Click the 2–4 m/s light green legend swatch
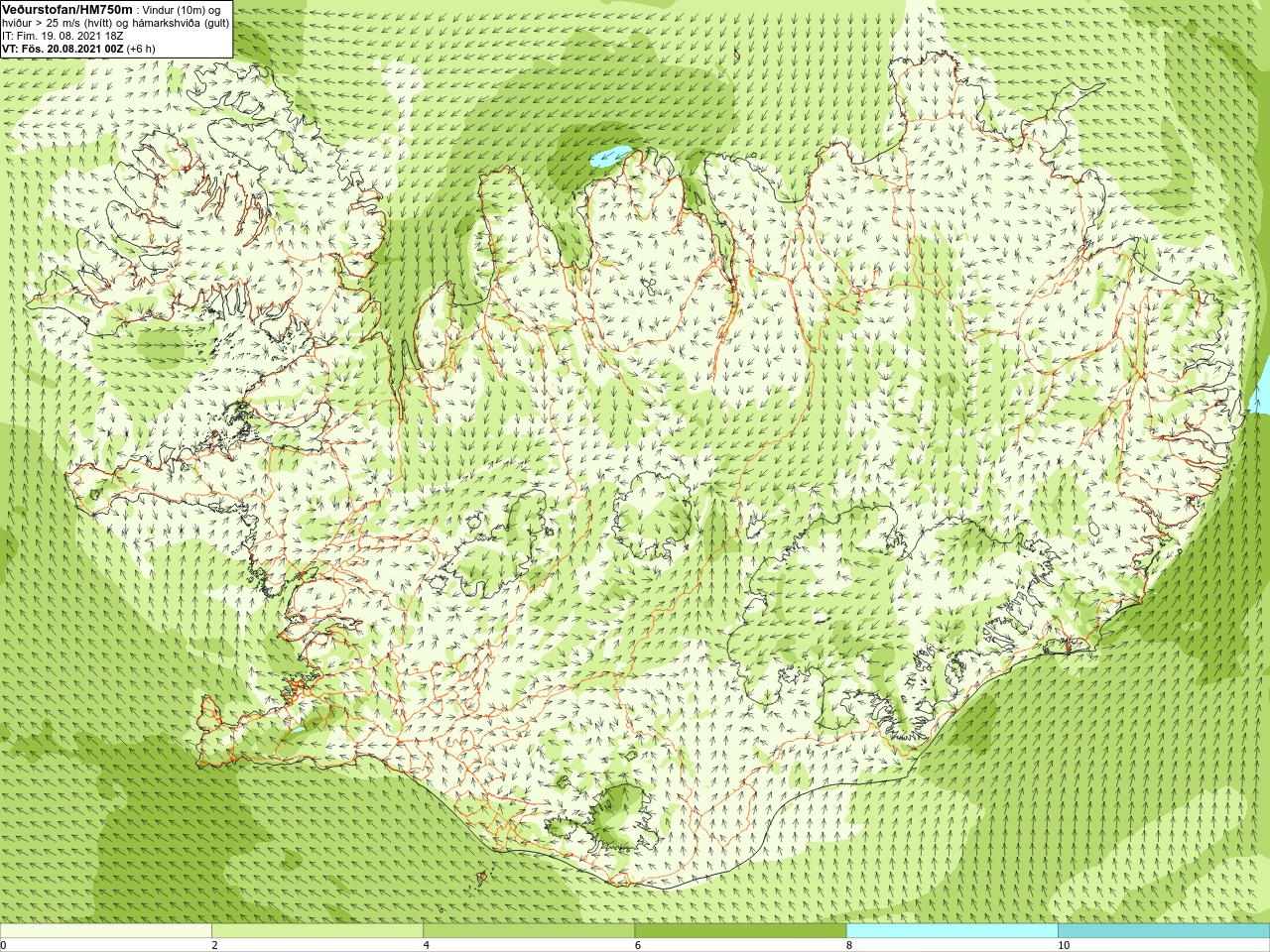This screenshot has width=1270, height=952. (x=317, y=931)
